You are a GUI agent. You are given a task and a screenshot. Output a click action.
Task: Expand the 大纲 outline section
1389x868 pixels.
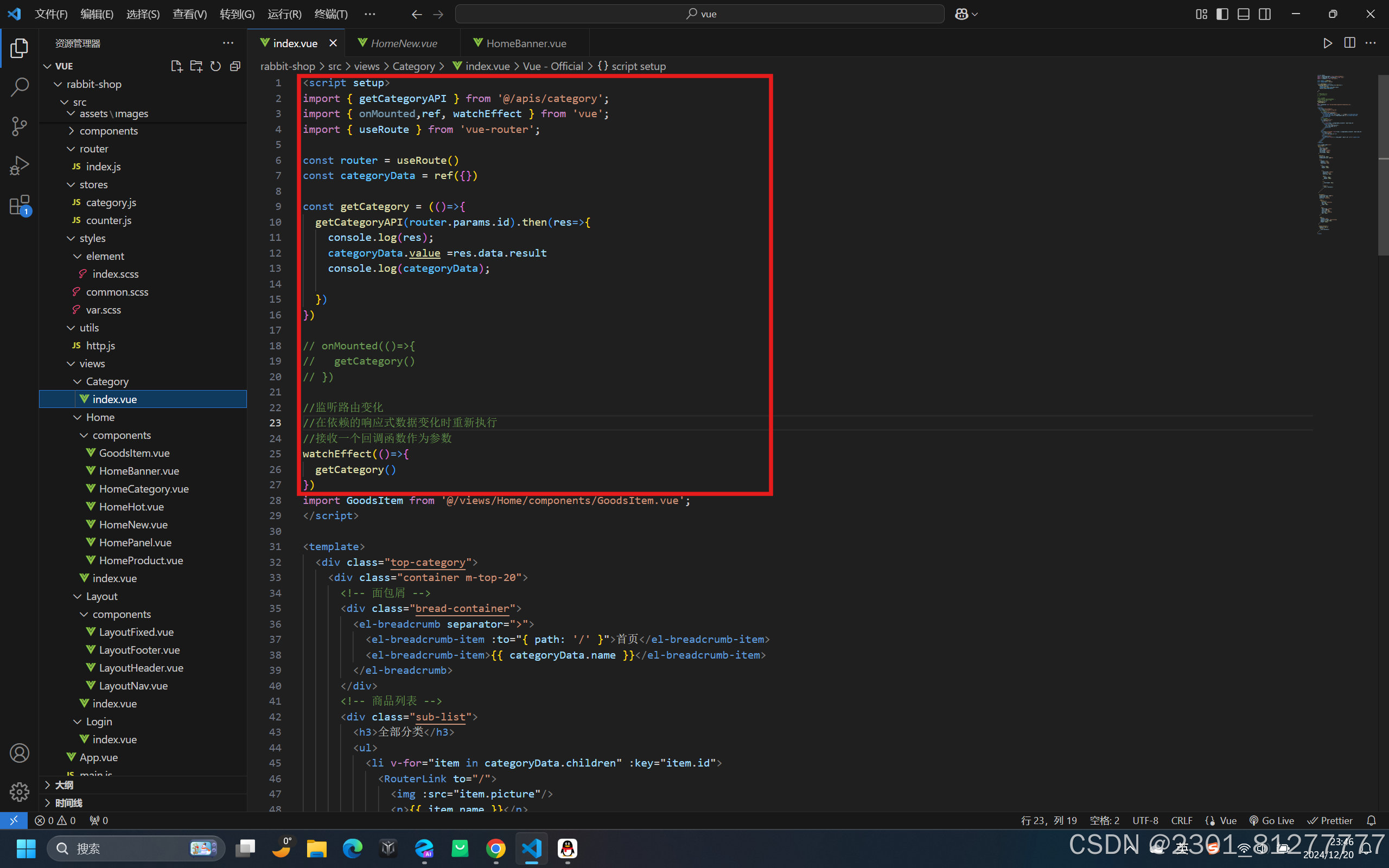pos(143,785)
